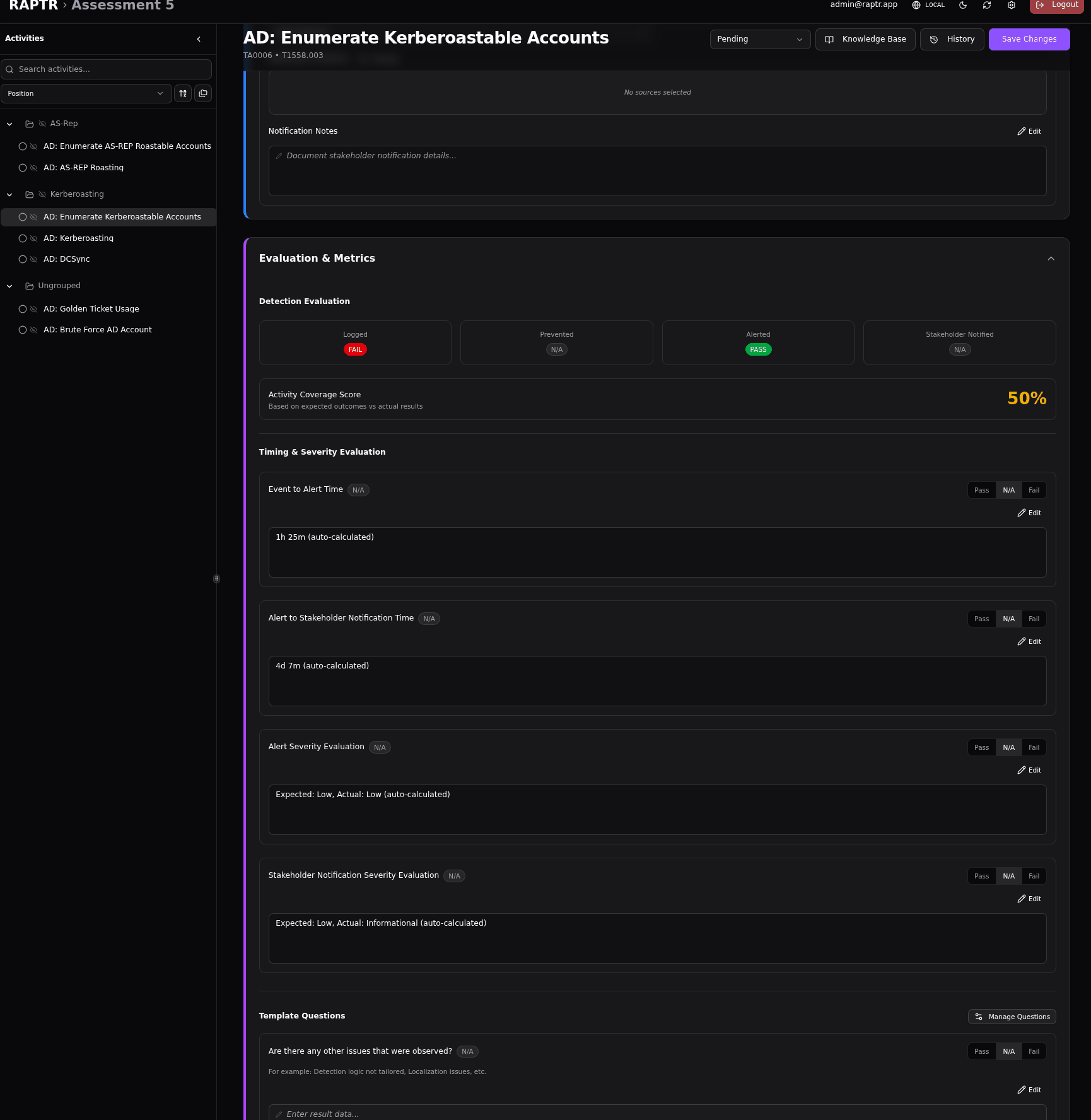Viewport: 1091px width, 1120px height.
Task: Open the settings gear icon
Action: tap(1012, 5)
